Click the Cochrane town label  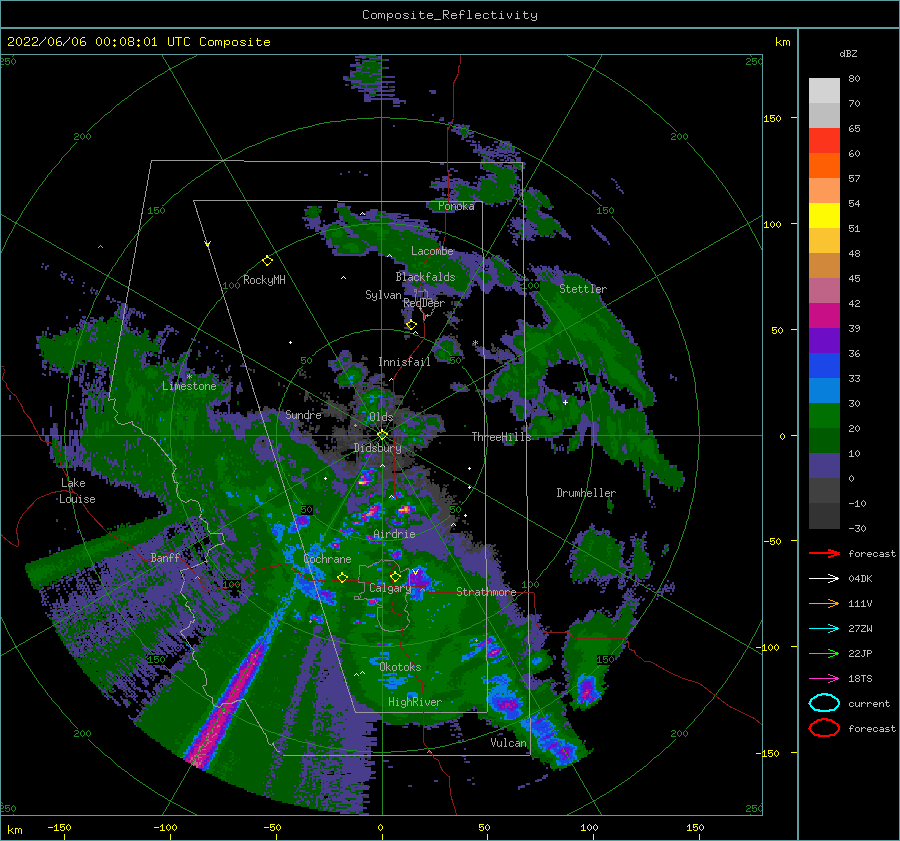tap(327, 559)
